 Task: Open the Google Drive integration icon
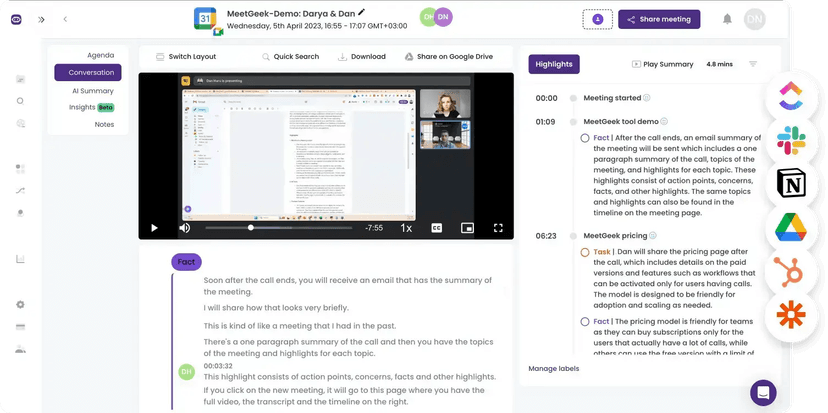(791, 228)
